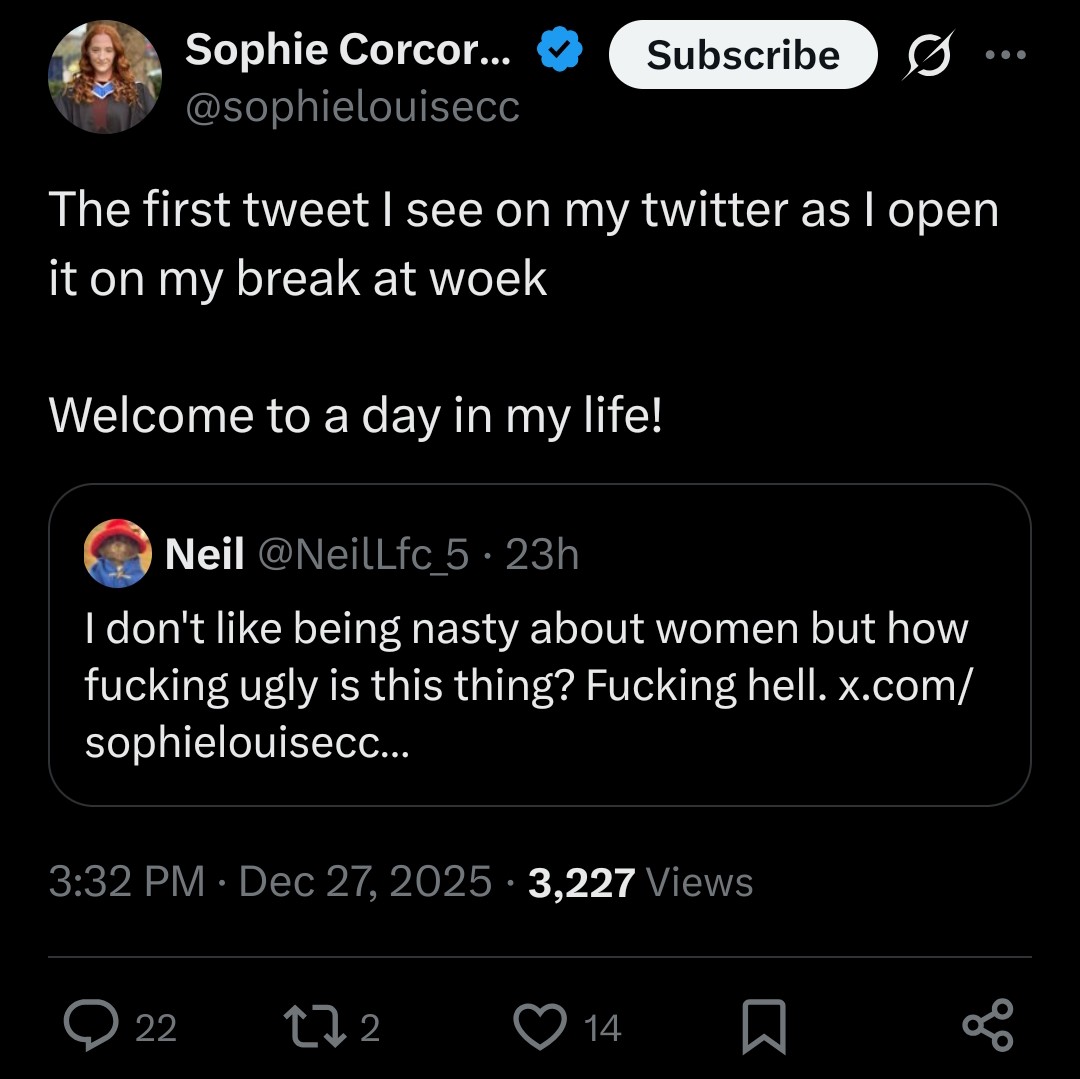Open the share icon options
This screenshot has width=1080, height=1079.
988,1027
